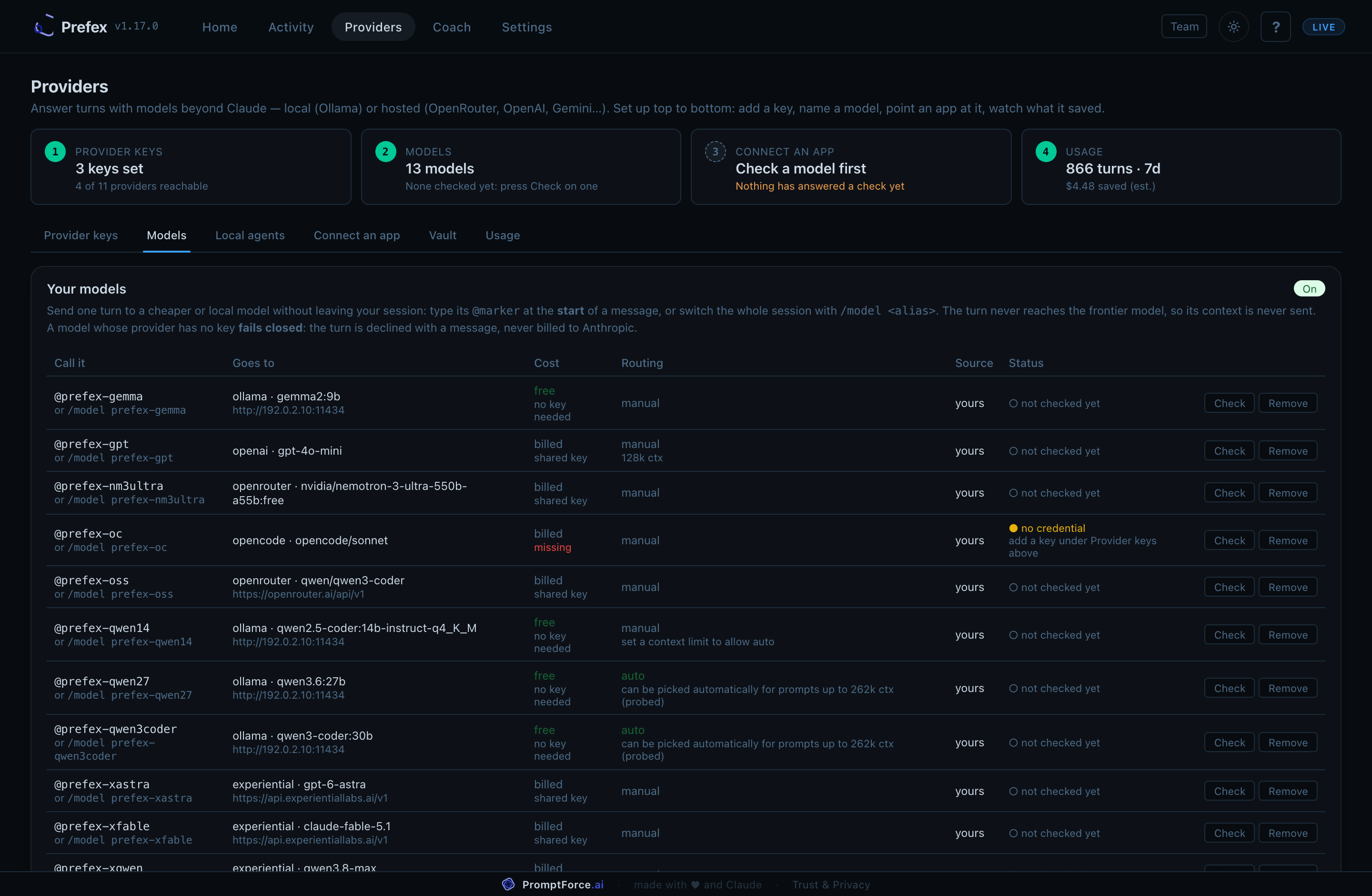The height and width of the screenshot is (896, 1372).
Task: Switch to the Usage tab
Action: (x=503, y=235)
